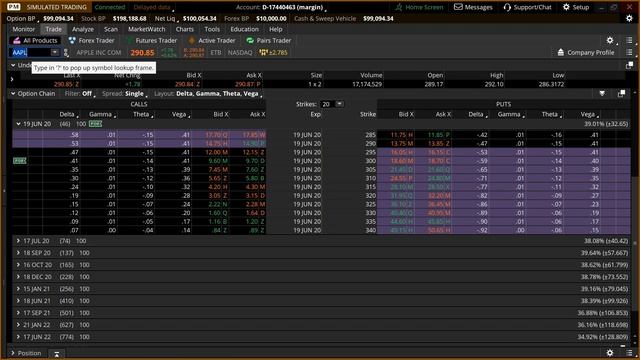Expand the 18 SEP 20 expiration
Viewport: 640px width, 360px height.
(18, 253)
